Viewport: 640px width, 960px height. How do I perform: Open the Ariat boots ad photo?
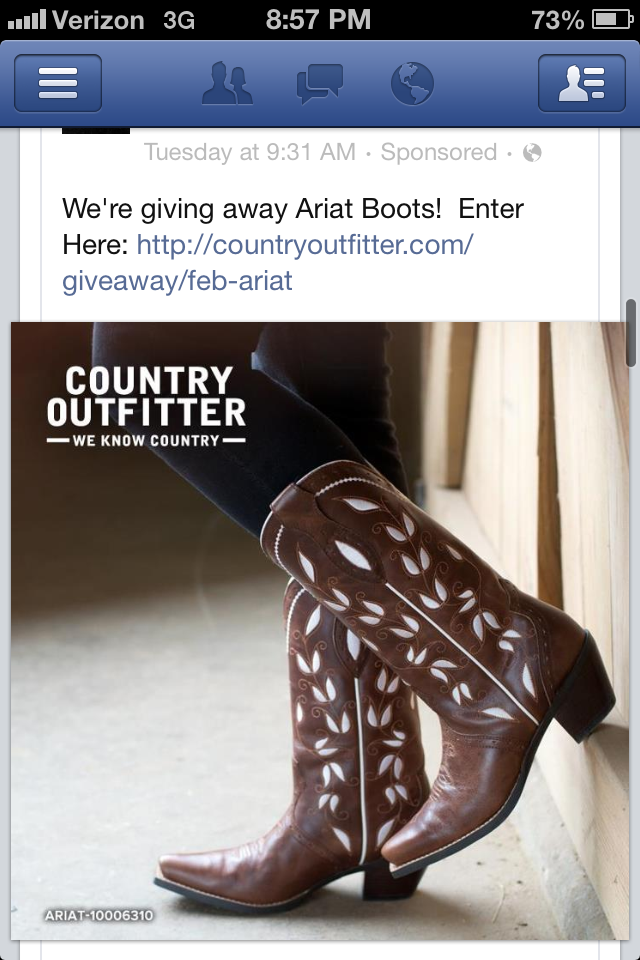pyautogui.click(x=320, y=631)
